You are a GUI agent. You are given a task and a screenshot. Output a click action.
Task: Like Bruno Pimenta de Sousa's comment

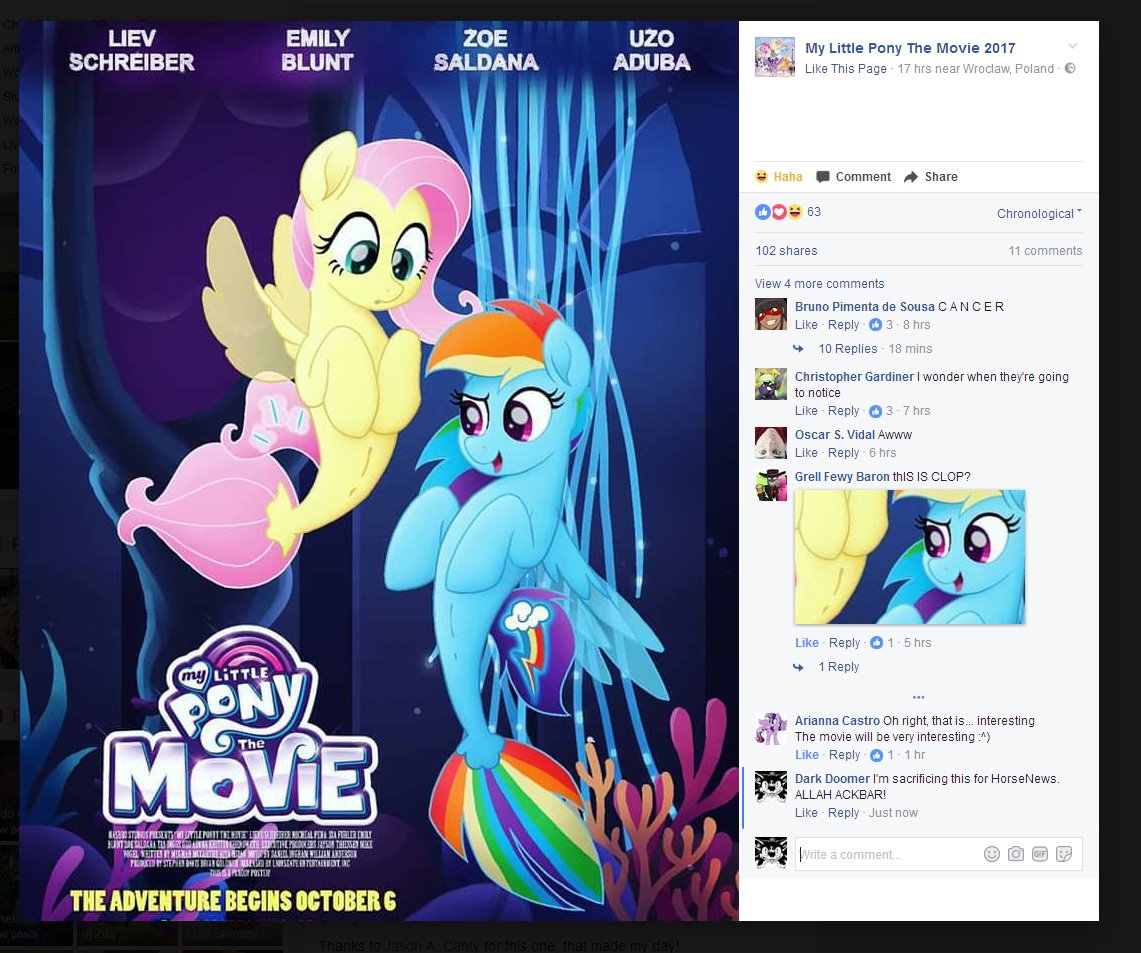click(806, 324)
